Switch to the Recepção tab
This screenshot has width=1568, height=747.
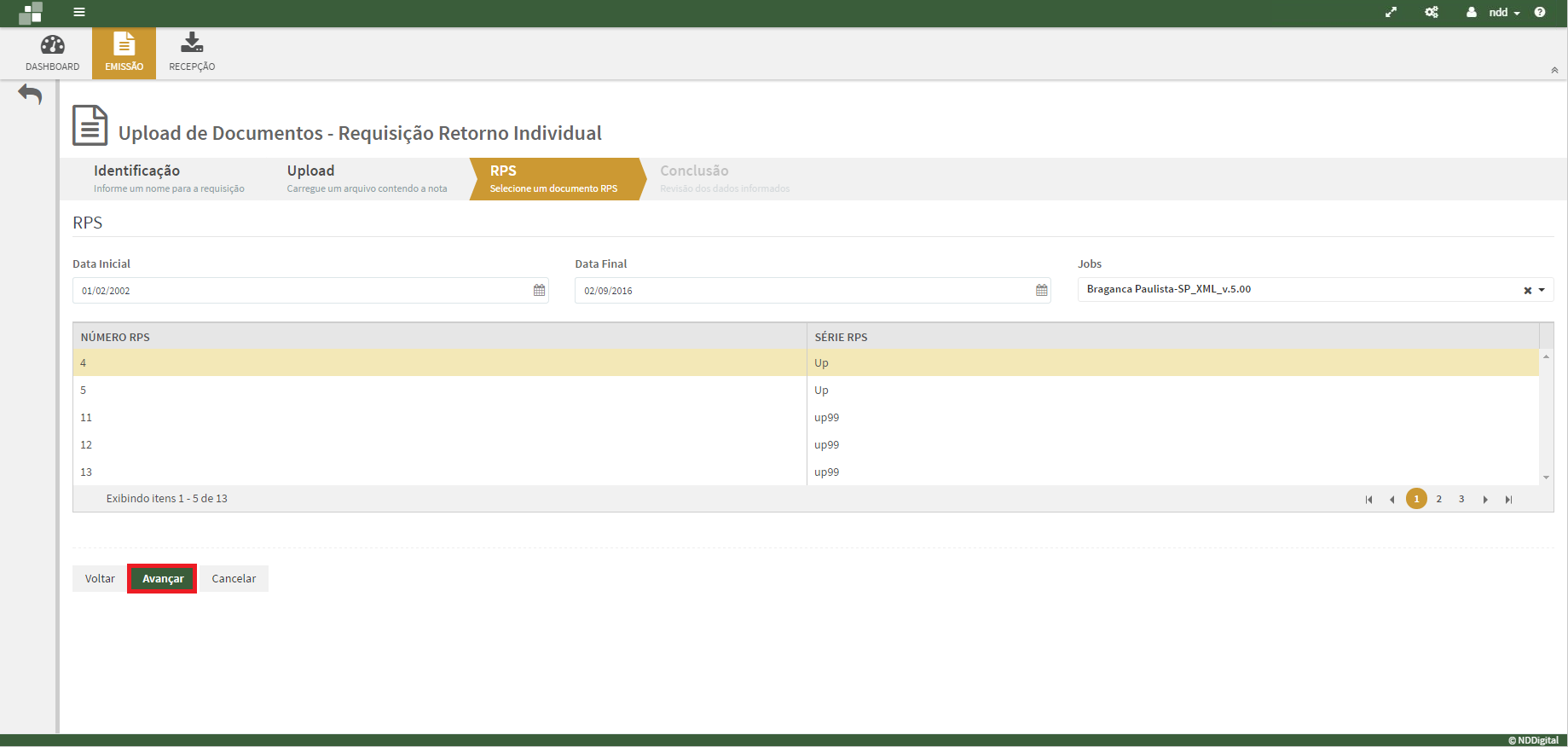click(x=192, y=53)
